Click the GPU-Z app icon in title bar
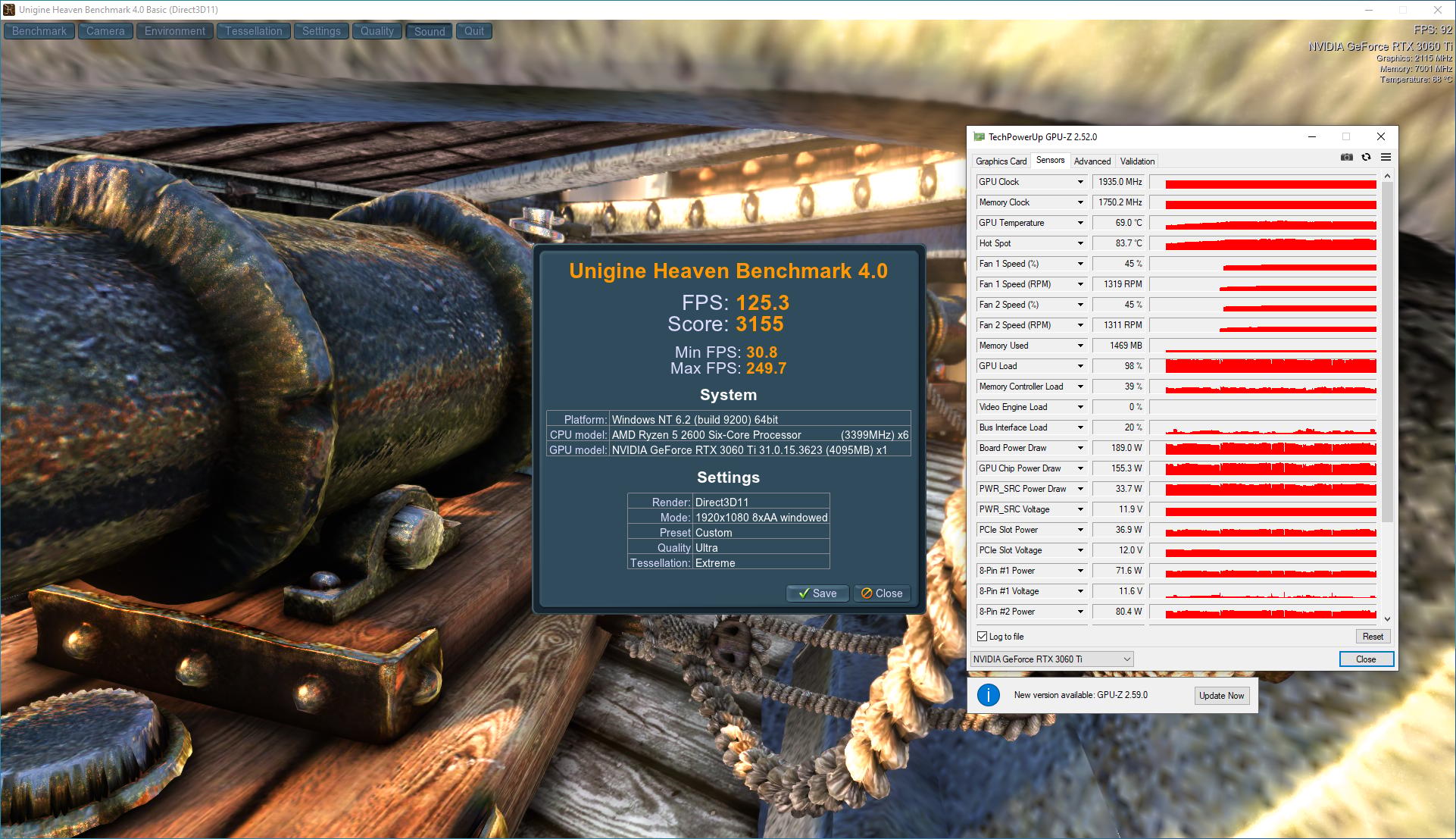The width and height of the screenshot is (1456, 839). (x=979, y=137)
